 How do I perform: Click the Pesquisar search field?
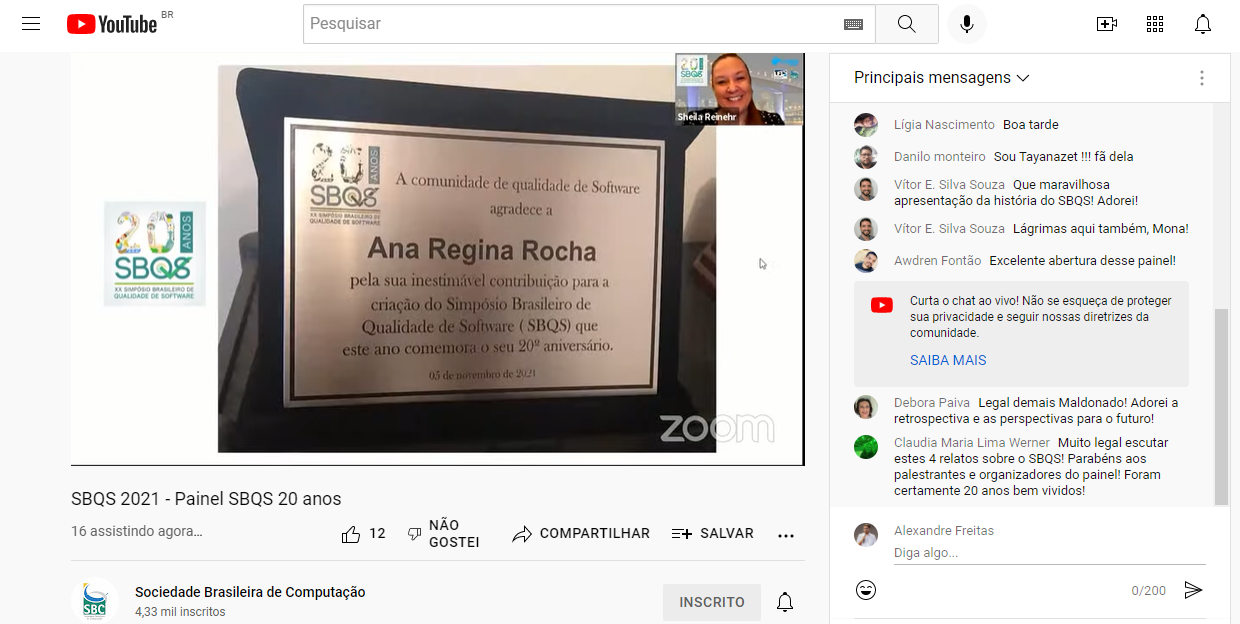point(570,24)
